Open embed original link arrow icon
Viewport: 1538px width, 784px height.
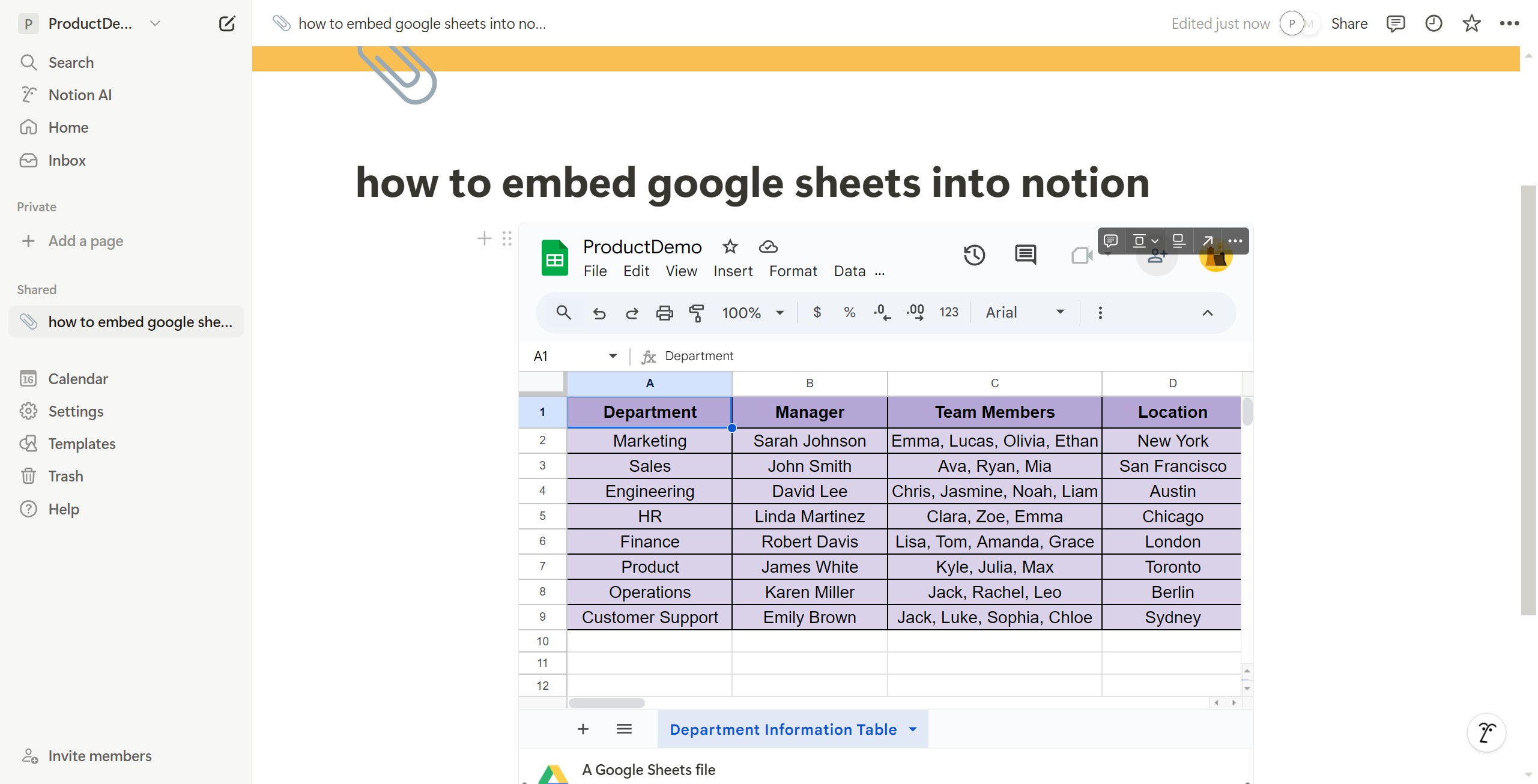tap(1208, 241)
